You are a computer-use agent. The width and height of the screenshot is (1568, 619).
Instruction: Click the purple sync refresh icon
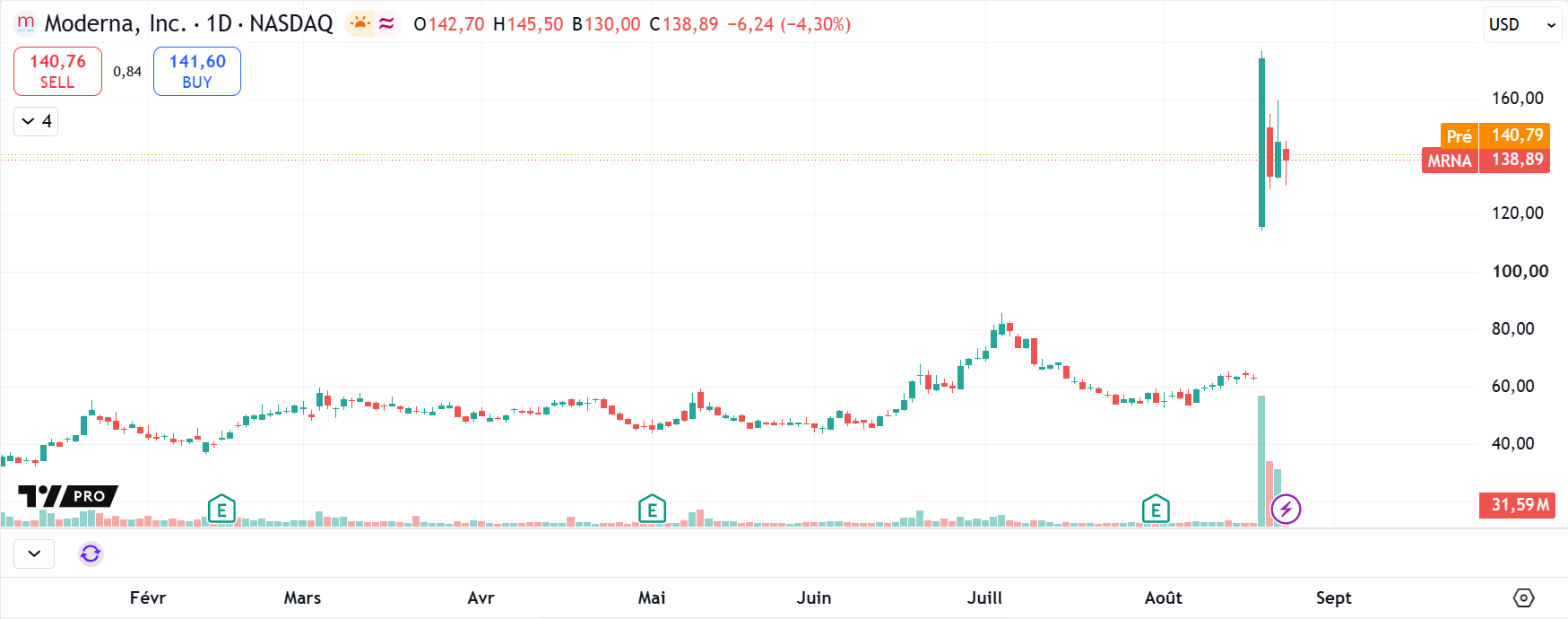[91, 554]
